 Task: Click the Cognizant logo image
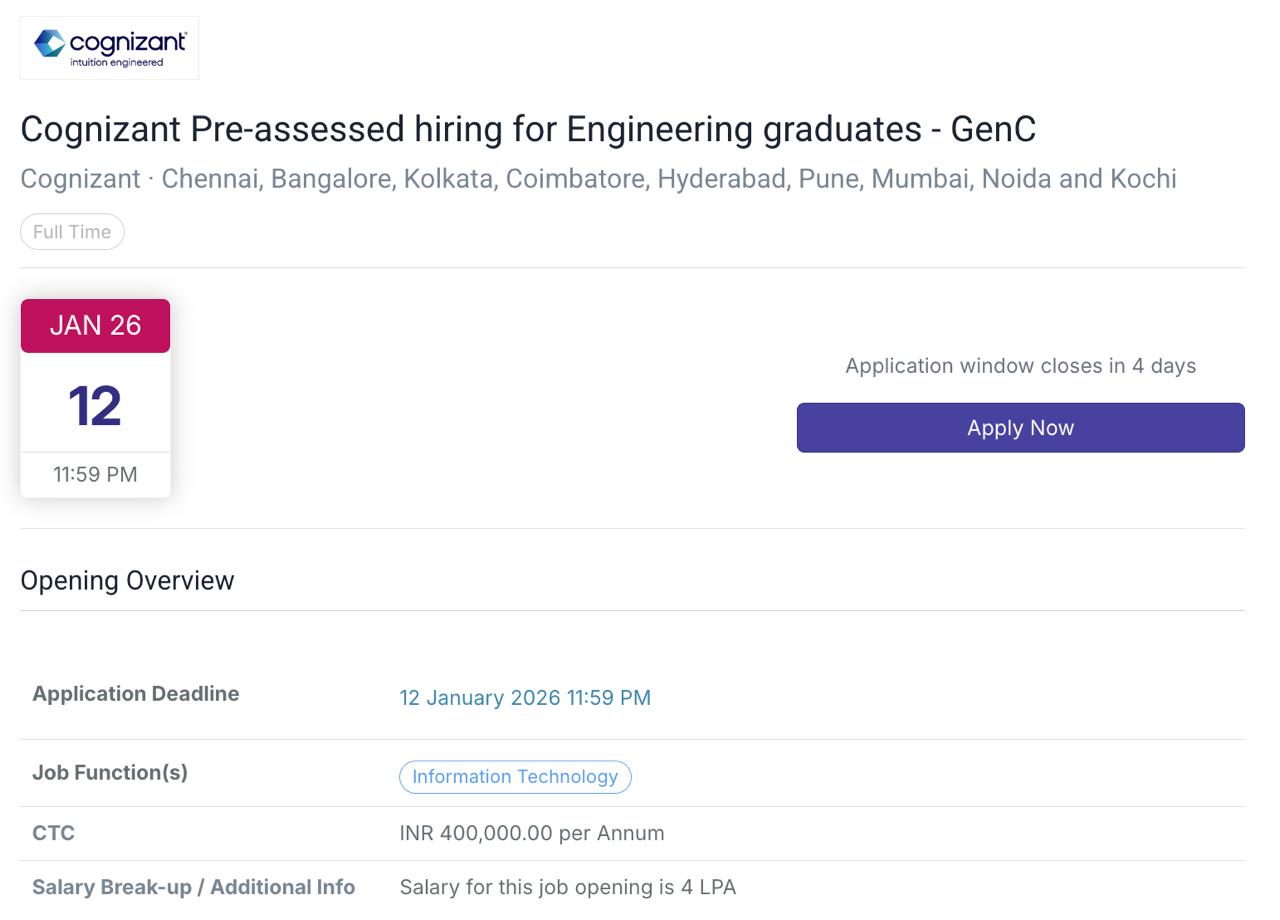(x=109, y=47)
